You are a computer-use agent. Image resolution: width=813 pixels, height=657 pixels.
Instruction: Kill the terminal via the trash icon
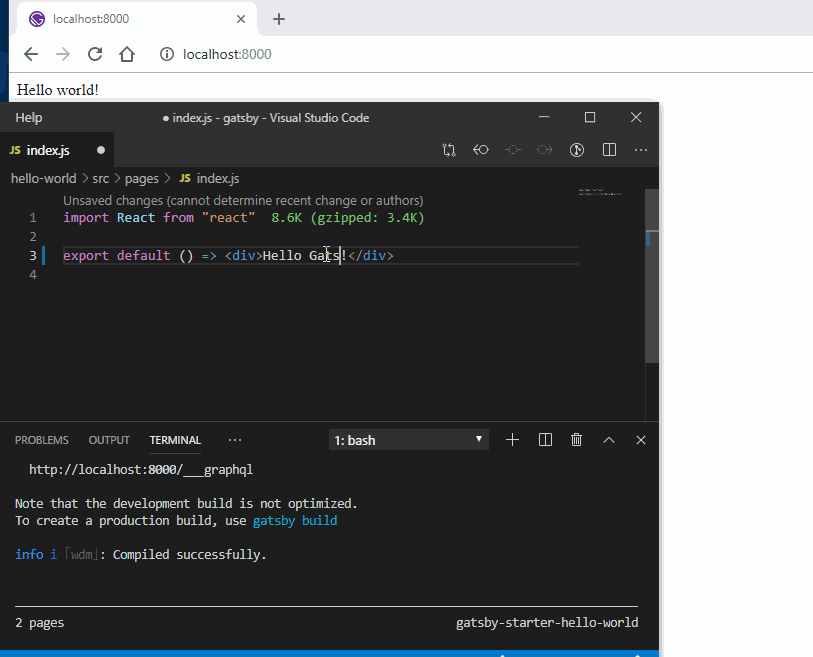[x=577, y=439]
